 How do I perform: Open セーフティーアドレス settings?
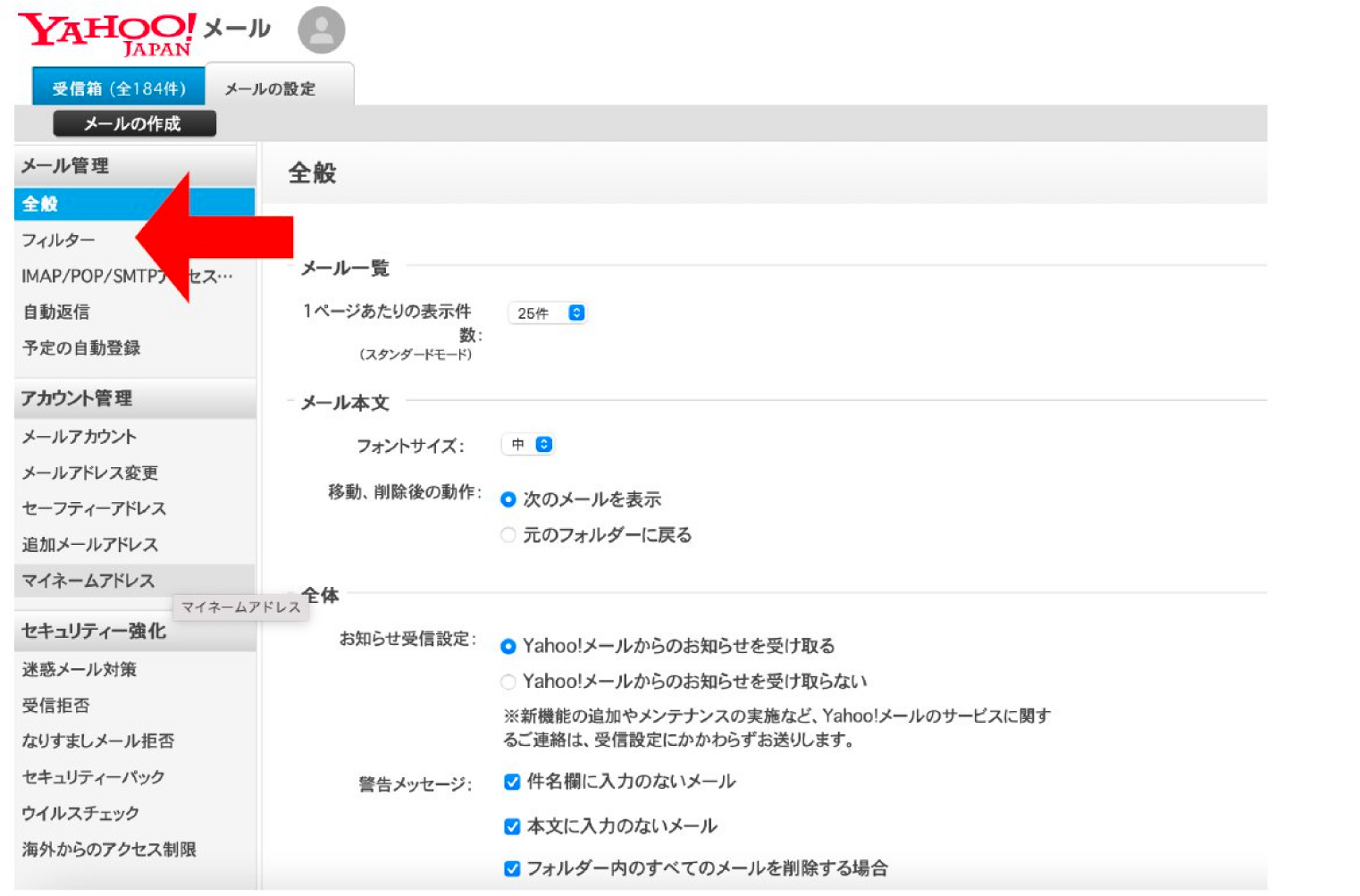[x=95, y=508]
